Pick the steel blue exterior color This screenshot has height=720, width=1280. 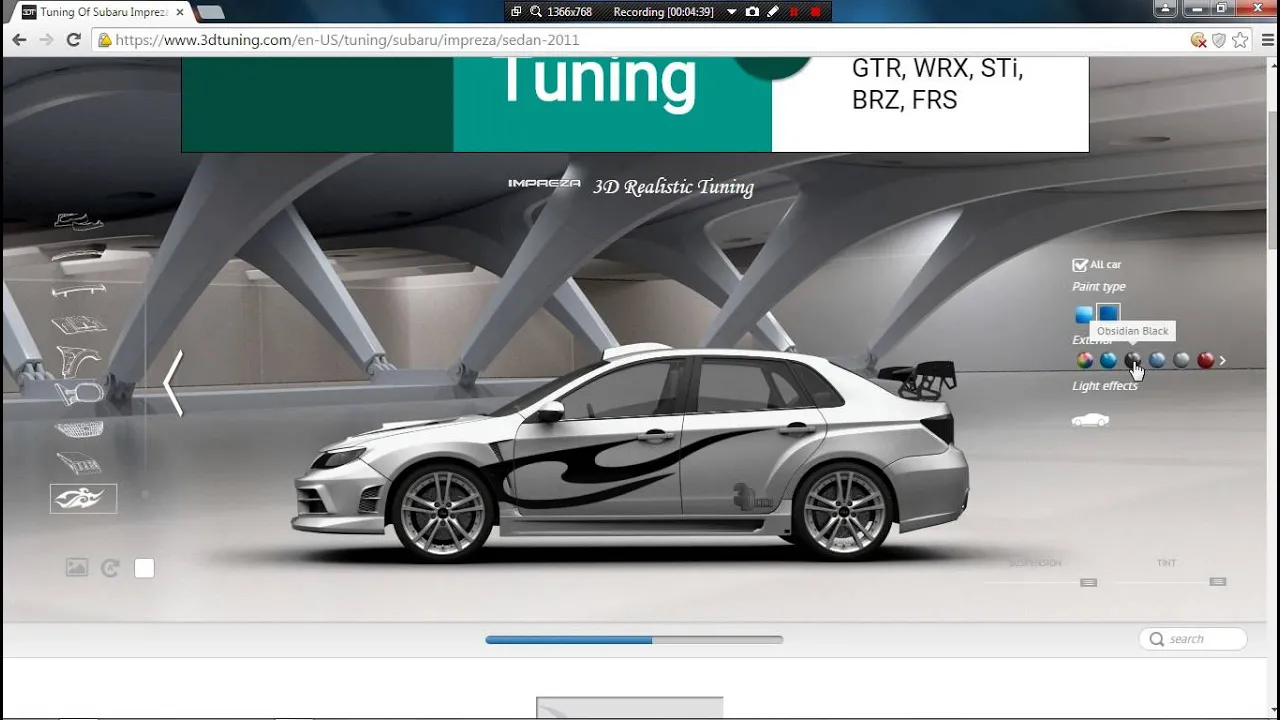point(1157,360)
